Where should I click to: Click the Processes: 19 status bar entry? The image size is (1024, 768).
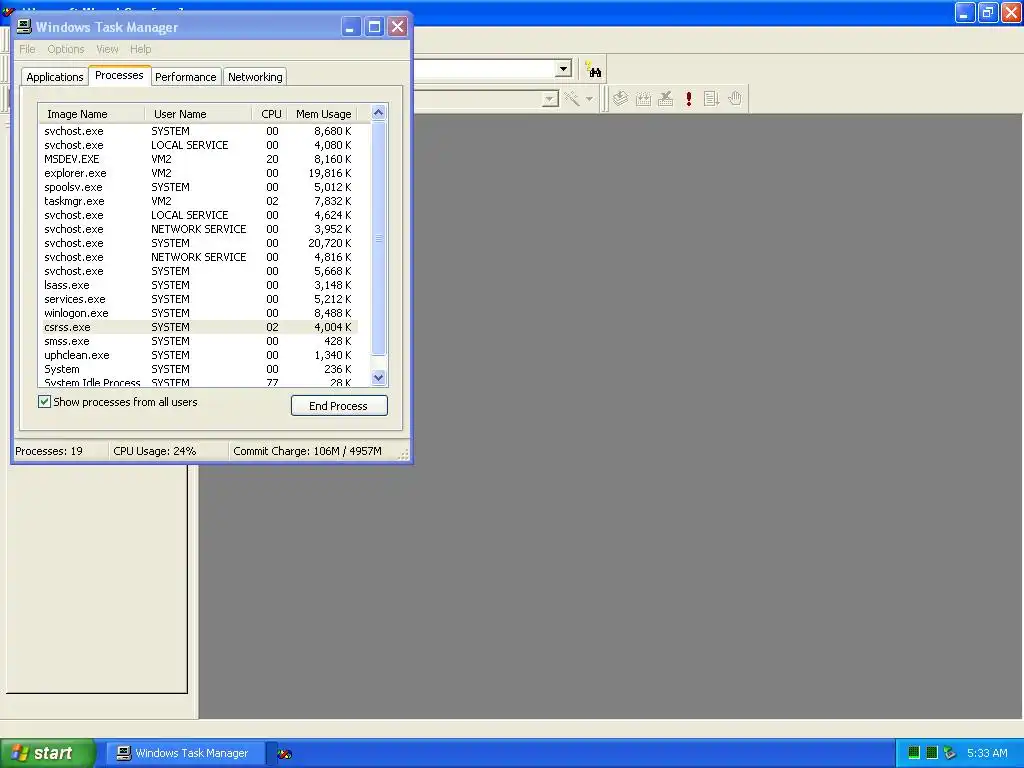pyautogui.click(x=49, y=451)
